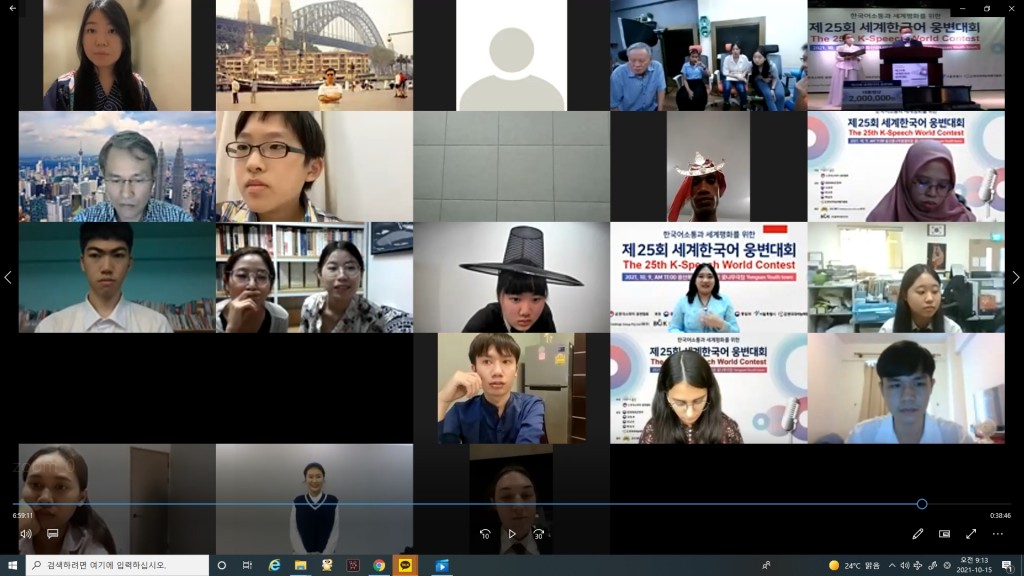1024x576 pixels.
Task: Open KakaoTalk from the taskbar
Action: tap(405, 565)
